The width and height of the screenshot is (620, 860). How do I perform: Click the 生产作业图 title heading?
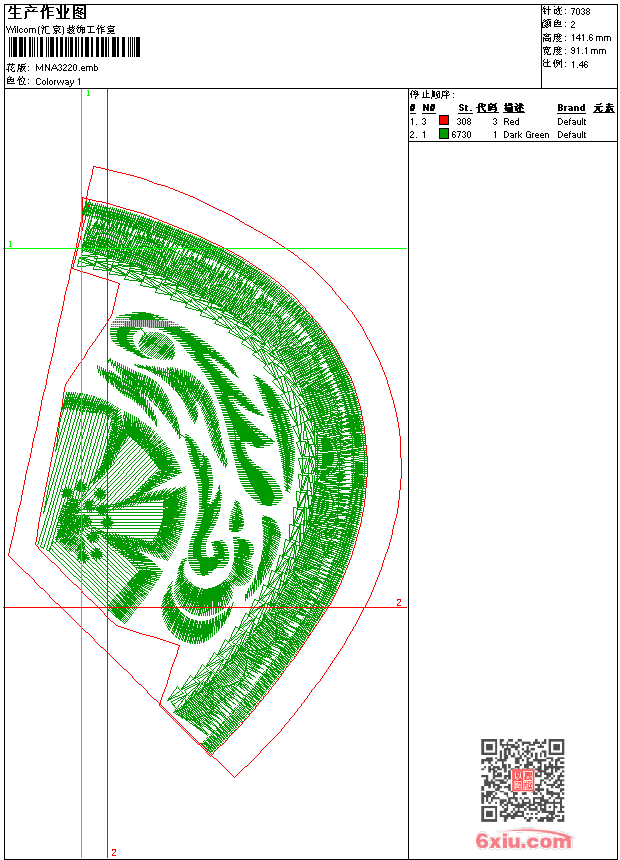coord(46,12)
